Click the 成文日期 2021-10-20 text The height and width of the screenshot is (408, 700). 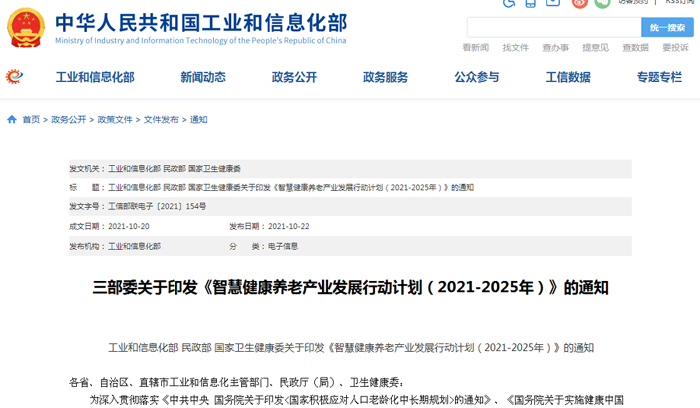coord(109,226)
